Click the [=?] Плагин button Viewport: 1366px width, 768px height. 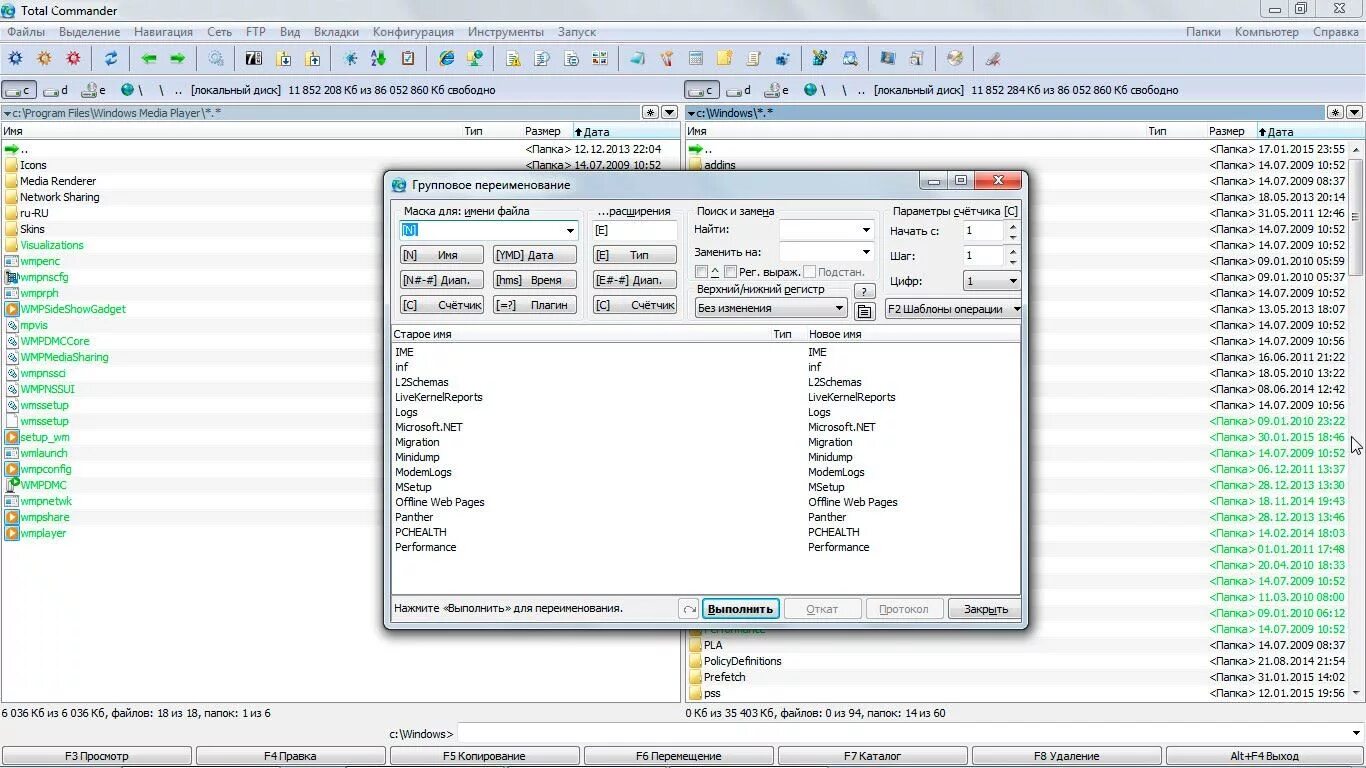pyautogui.click(x=534, y=305)
